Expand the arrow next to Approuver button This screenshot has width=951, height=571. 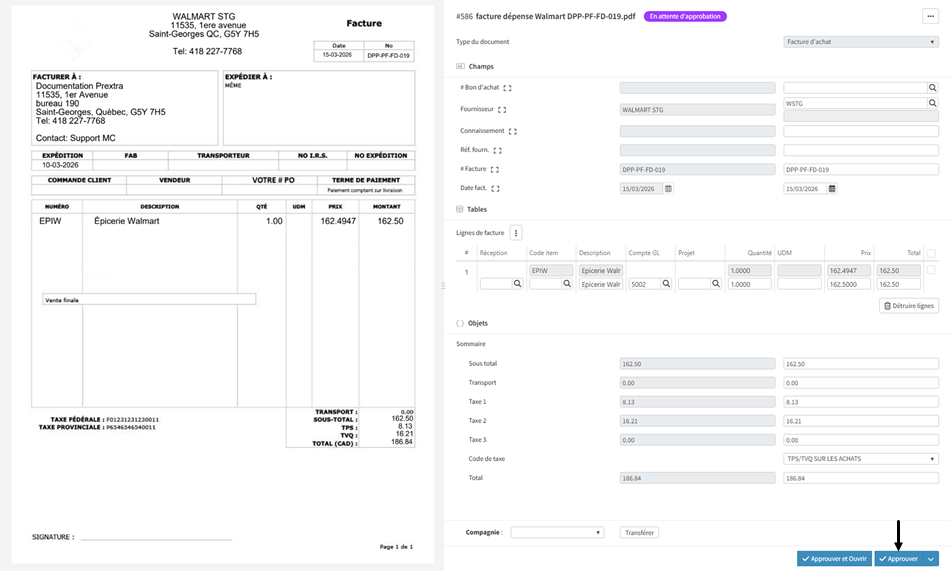pos(932,559)
